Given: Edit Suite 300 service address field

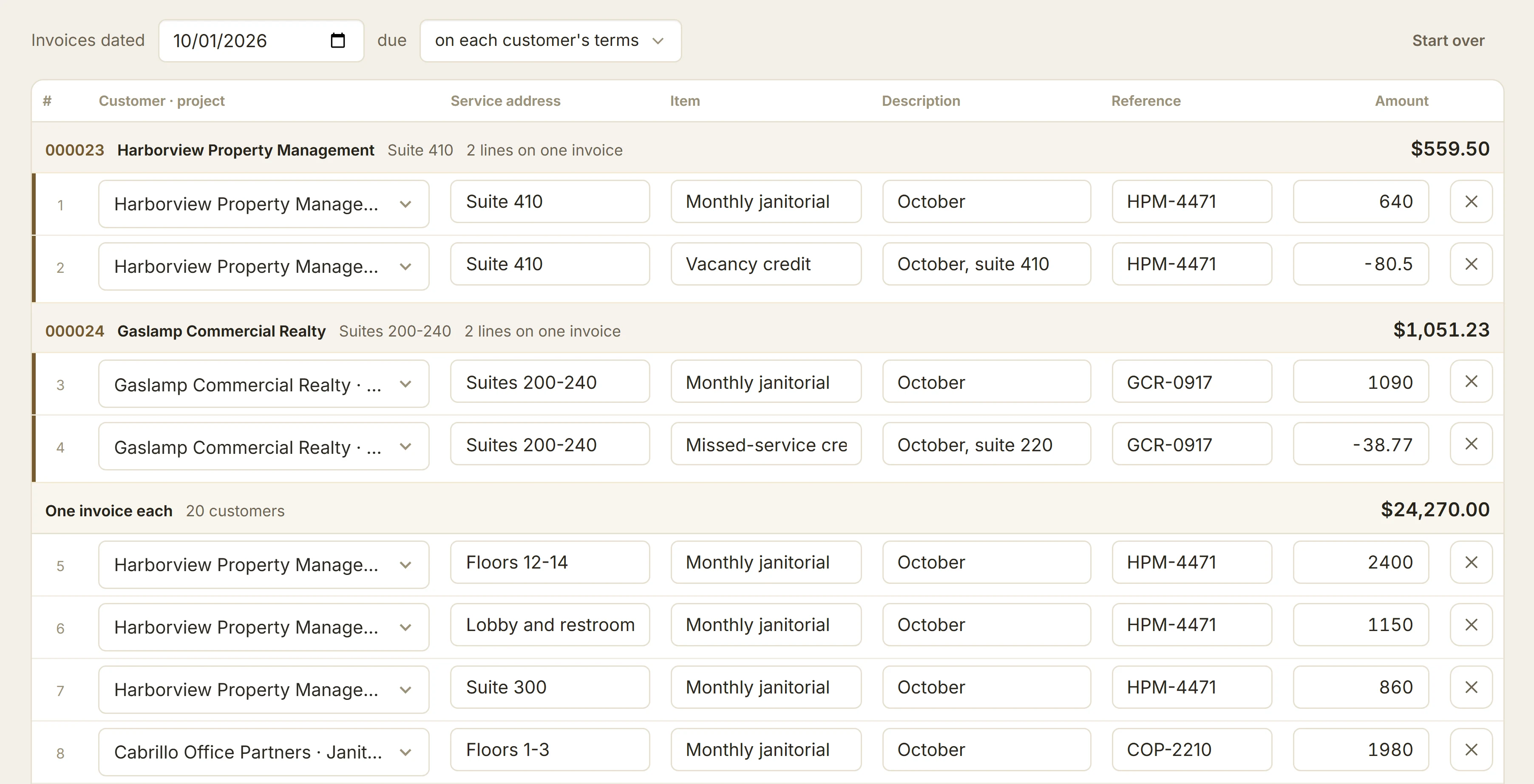Looking at the screenshot, I should click(x=550, y=688).
